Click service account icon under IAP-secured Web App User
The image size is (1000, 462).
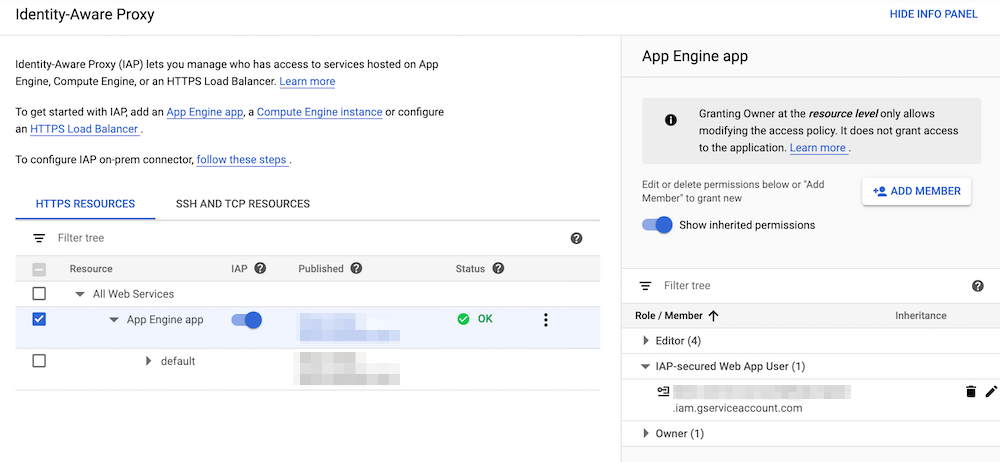pos(663,391)
